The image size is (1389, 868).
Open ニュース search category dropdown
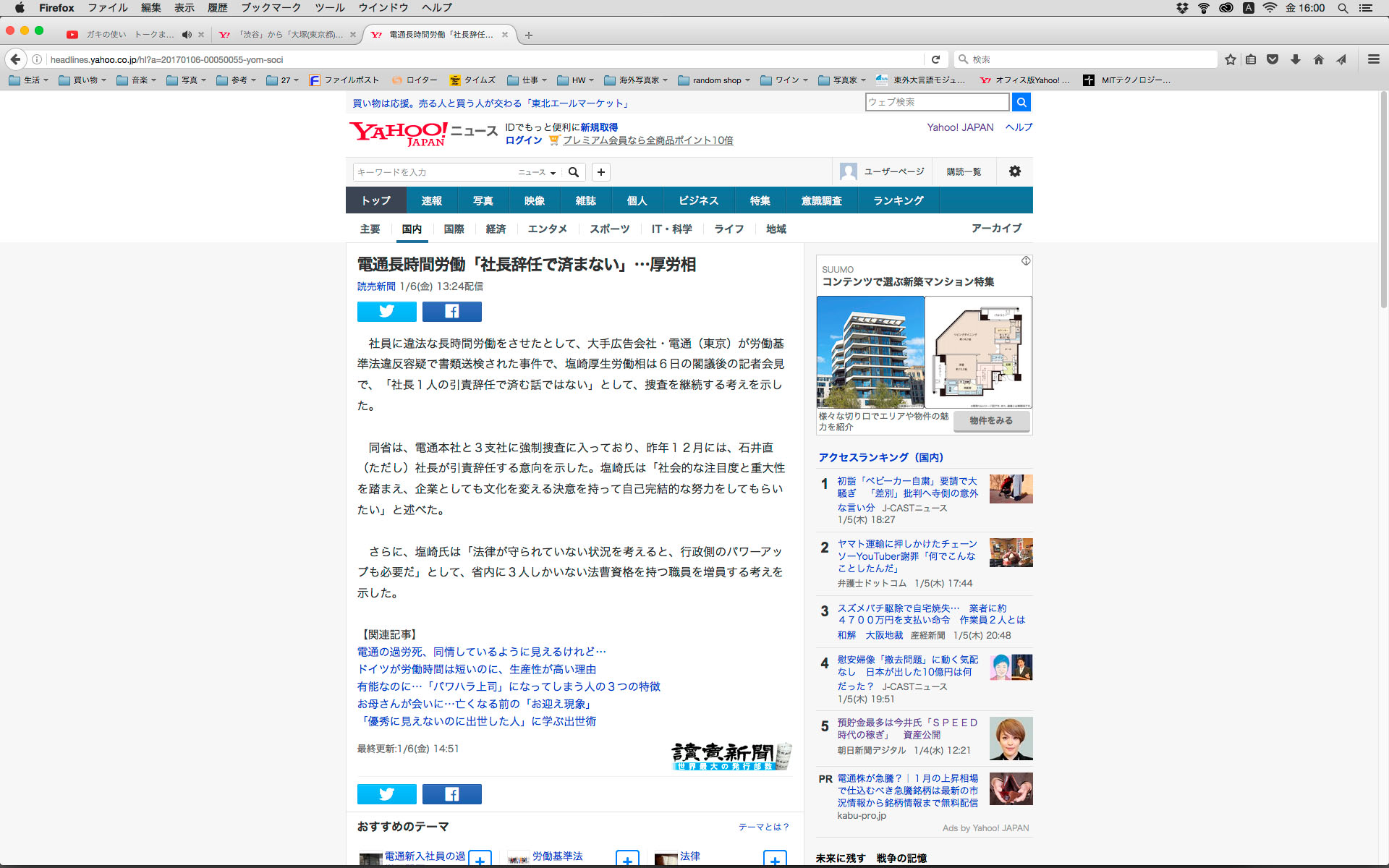pos(537,172)
